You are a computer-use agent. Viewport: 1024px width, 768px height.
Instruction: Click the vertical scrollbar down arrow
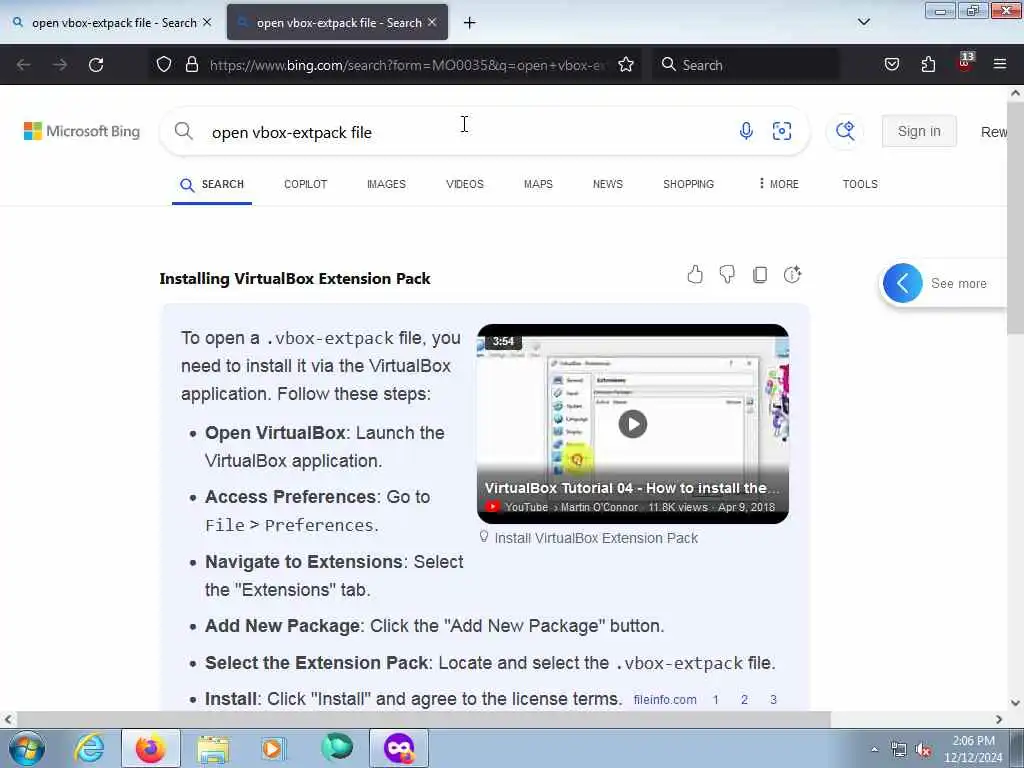[x=1015, y=703]
